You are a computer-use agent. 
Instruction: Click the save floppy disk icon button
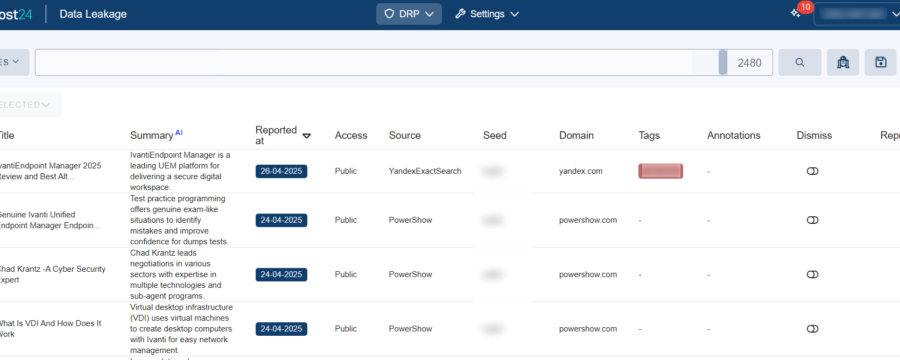point(881,63)
